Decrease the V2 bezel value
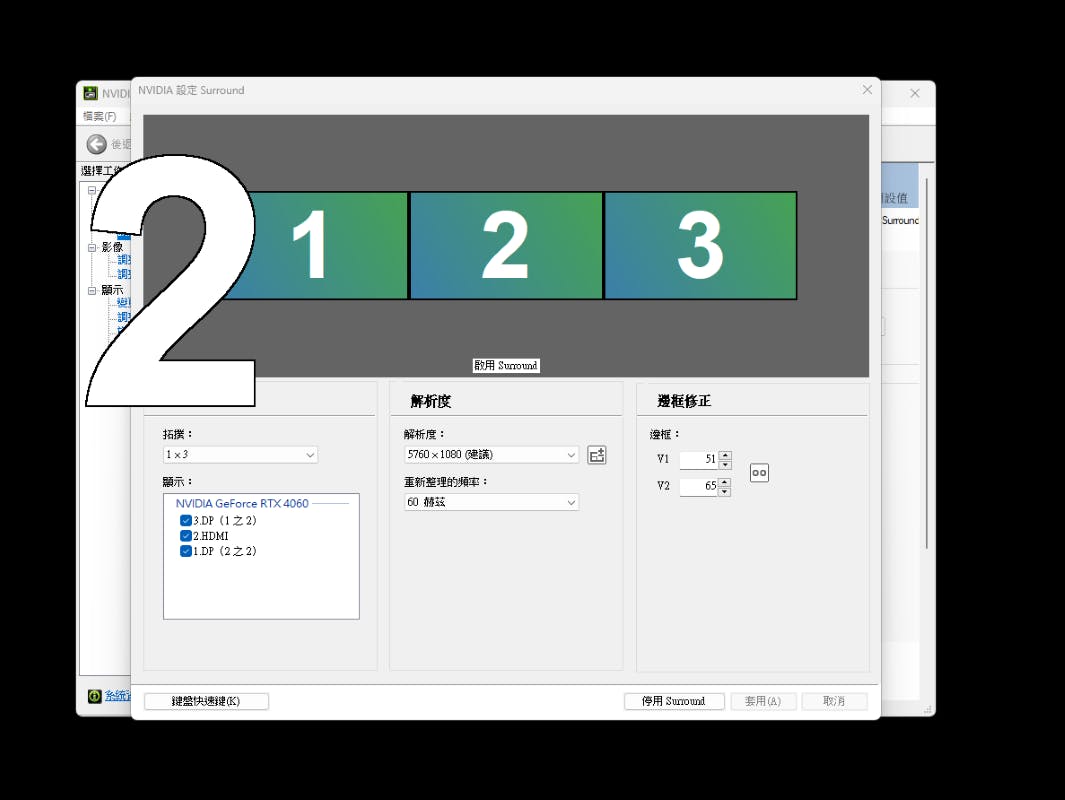The width and height of the screenshot is (1065, 800). pyautogui.click(x=725, y=491)
